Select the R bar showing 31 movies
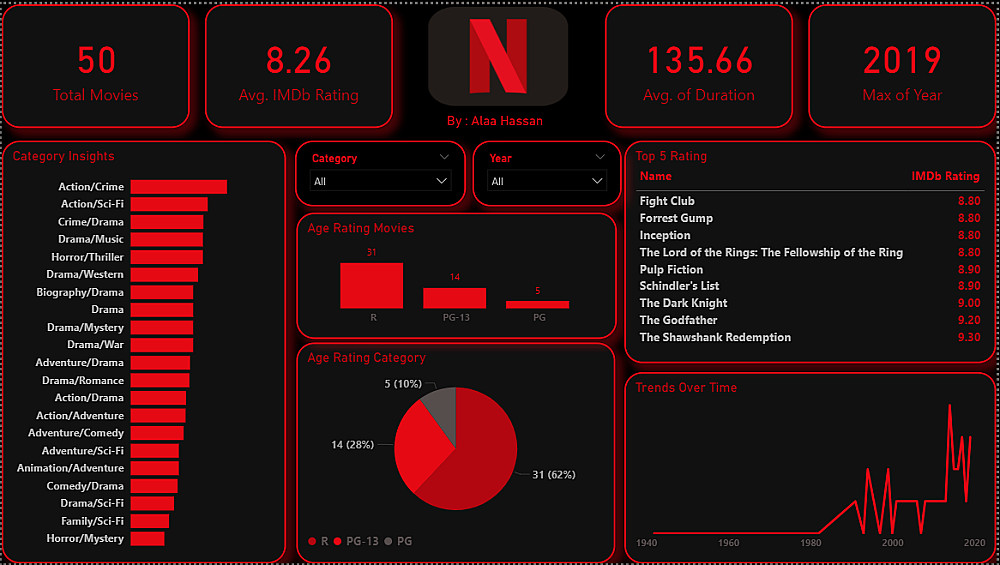Image resolution: width=1000 pixels, height=565 pixels. click(x=371, y=286)
